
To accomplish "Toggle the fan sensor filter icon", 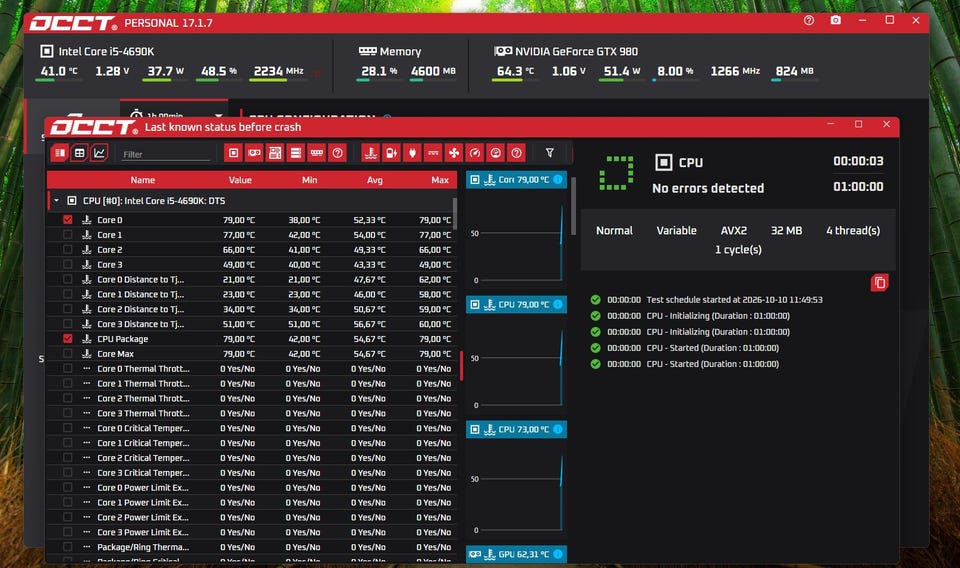I will 454,153.
